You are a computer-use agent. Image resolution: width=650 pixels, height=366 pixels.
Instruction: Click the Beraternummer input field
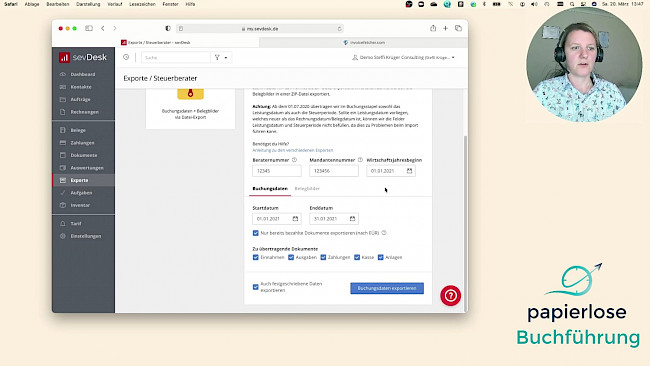click(x=276, y=171)
